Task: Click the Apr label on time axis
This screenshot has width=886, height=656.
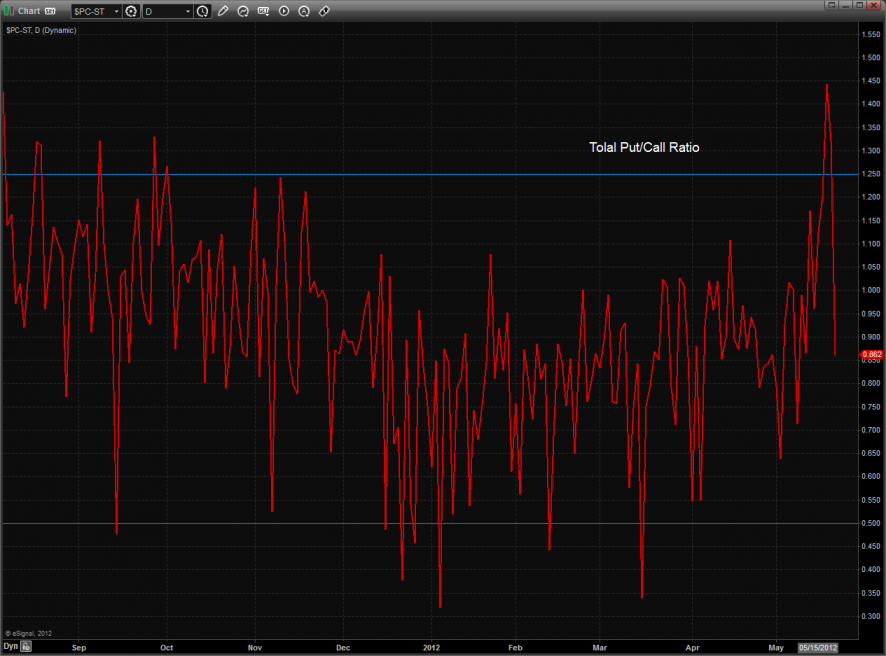Action: 692,648
